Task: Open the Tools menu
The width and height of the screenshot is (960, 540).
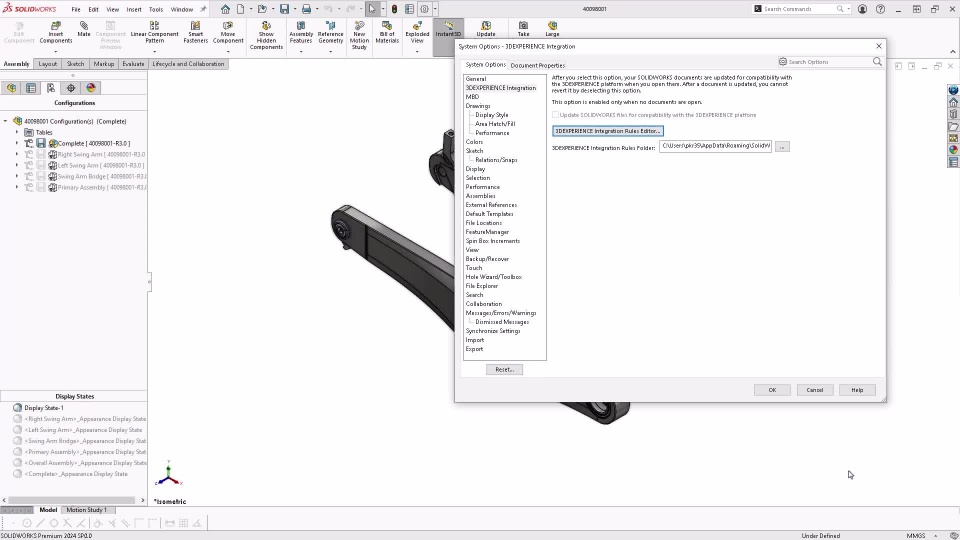Action: (156, 9)
